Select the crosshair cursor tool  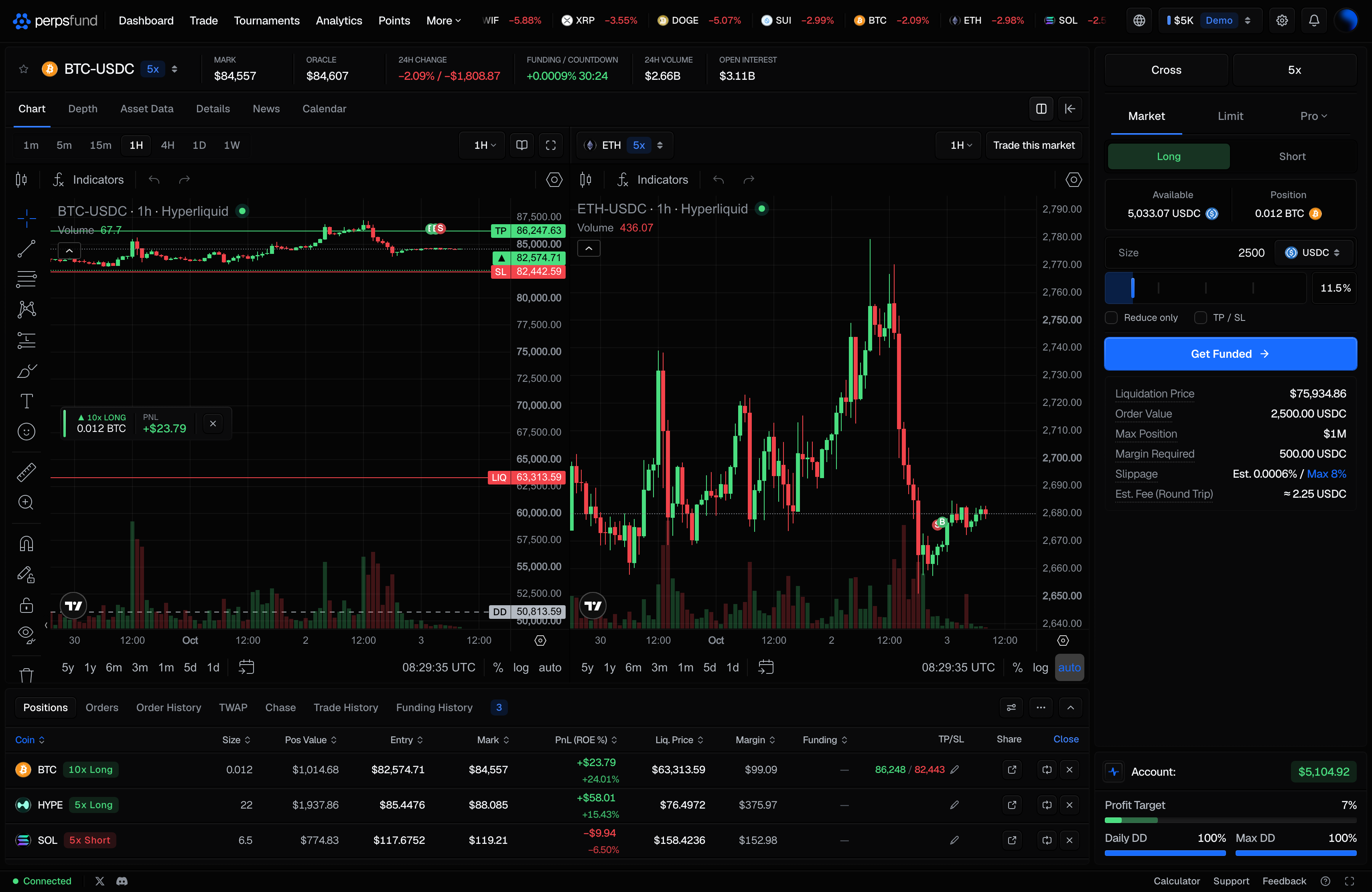26,219
